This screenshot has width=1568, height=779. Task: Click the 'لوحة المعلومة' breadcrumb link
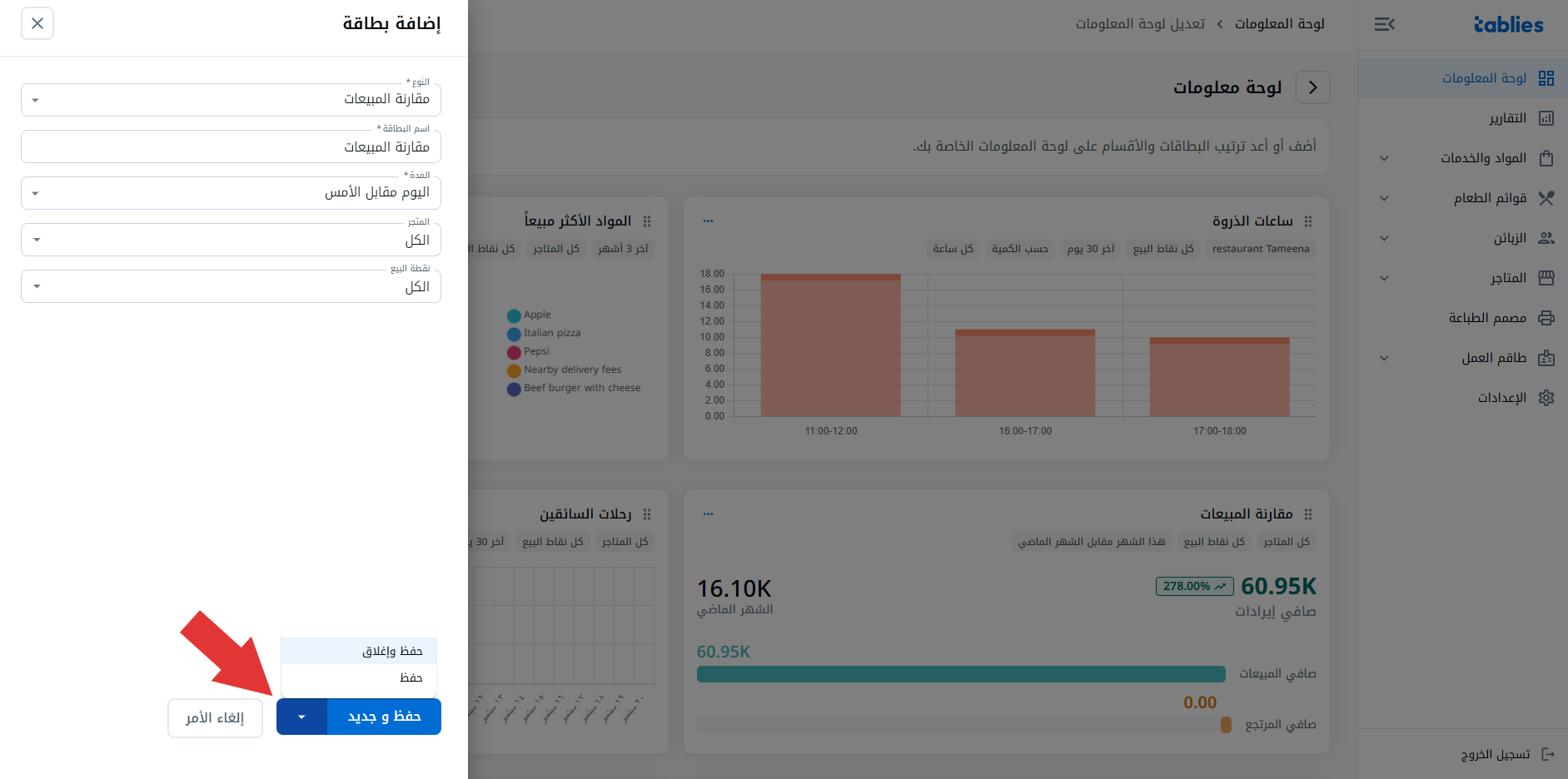(x=1279, y=24)
